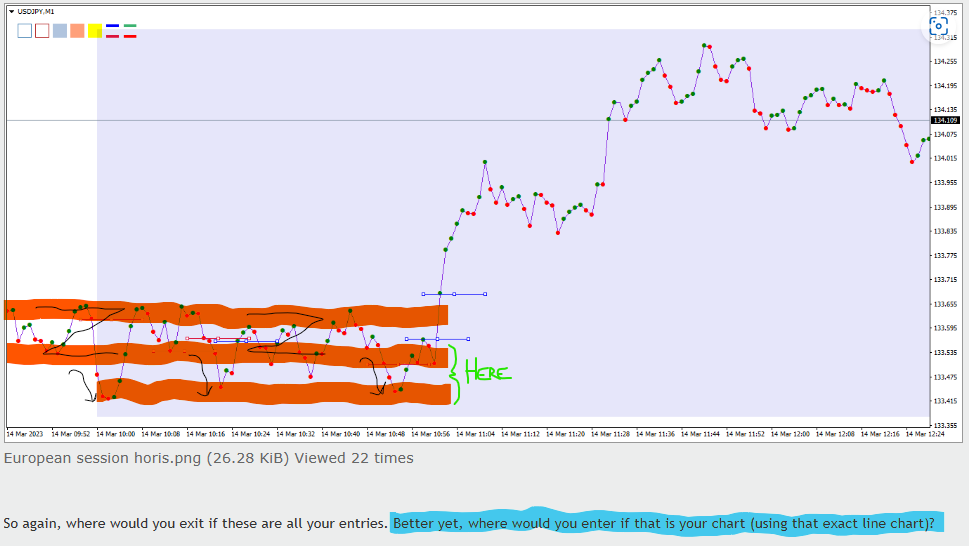Click the 134.109 current price label
The height and width of the screenshot is (546, 969).
[945, 120]
